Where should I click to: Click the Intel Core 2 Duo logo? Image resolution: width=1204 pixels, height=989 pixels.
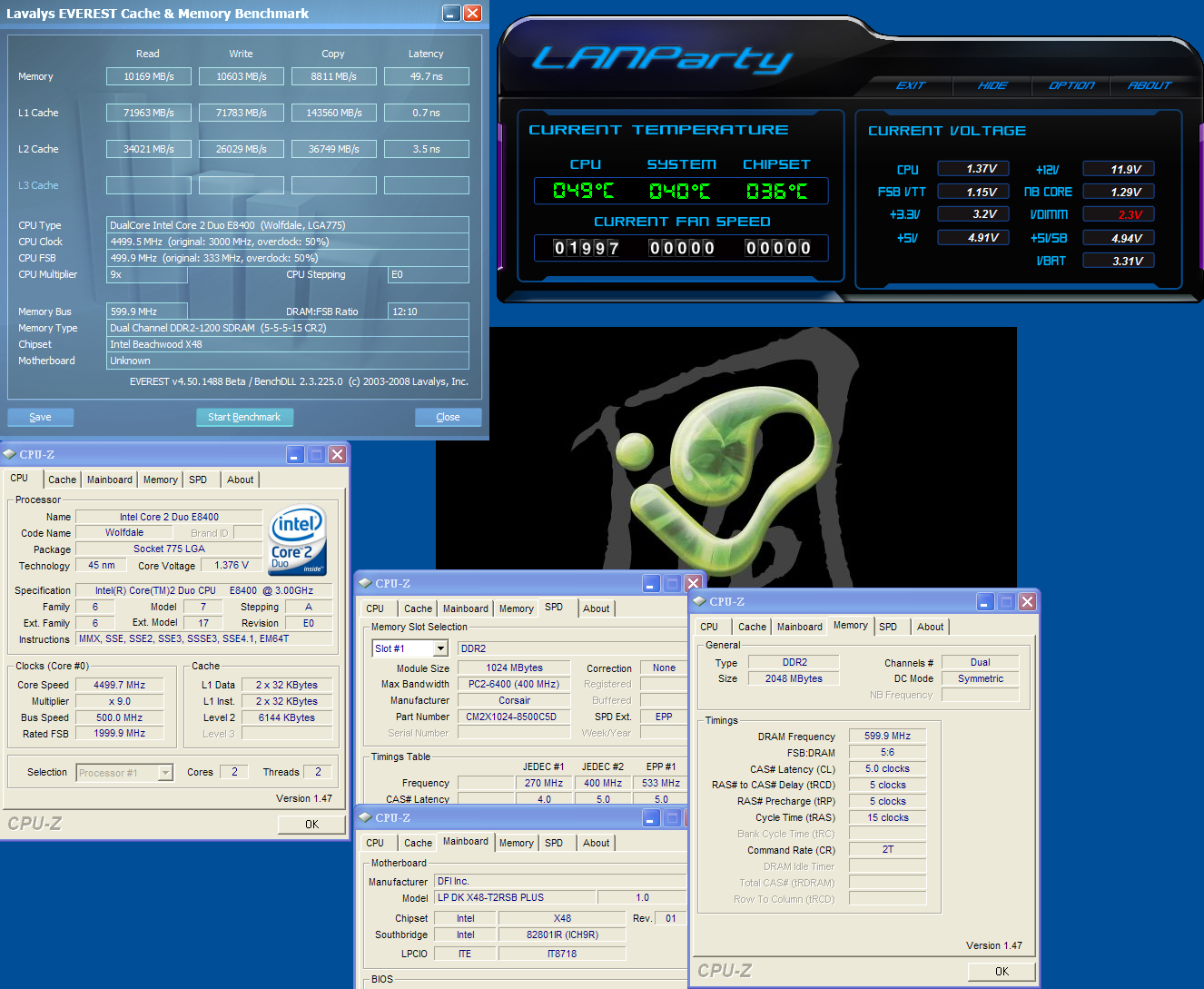(298, 539)
